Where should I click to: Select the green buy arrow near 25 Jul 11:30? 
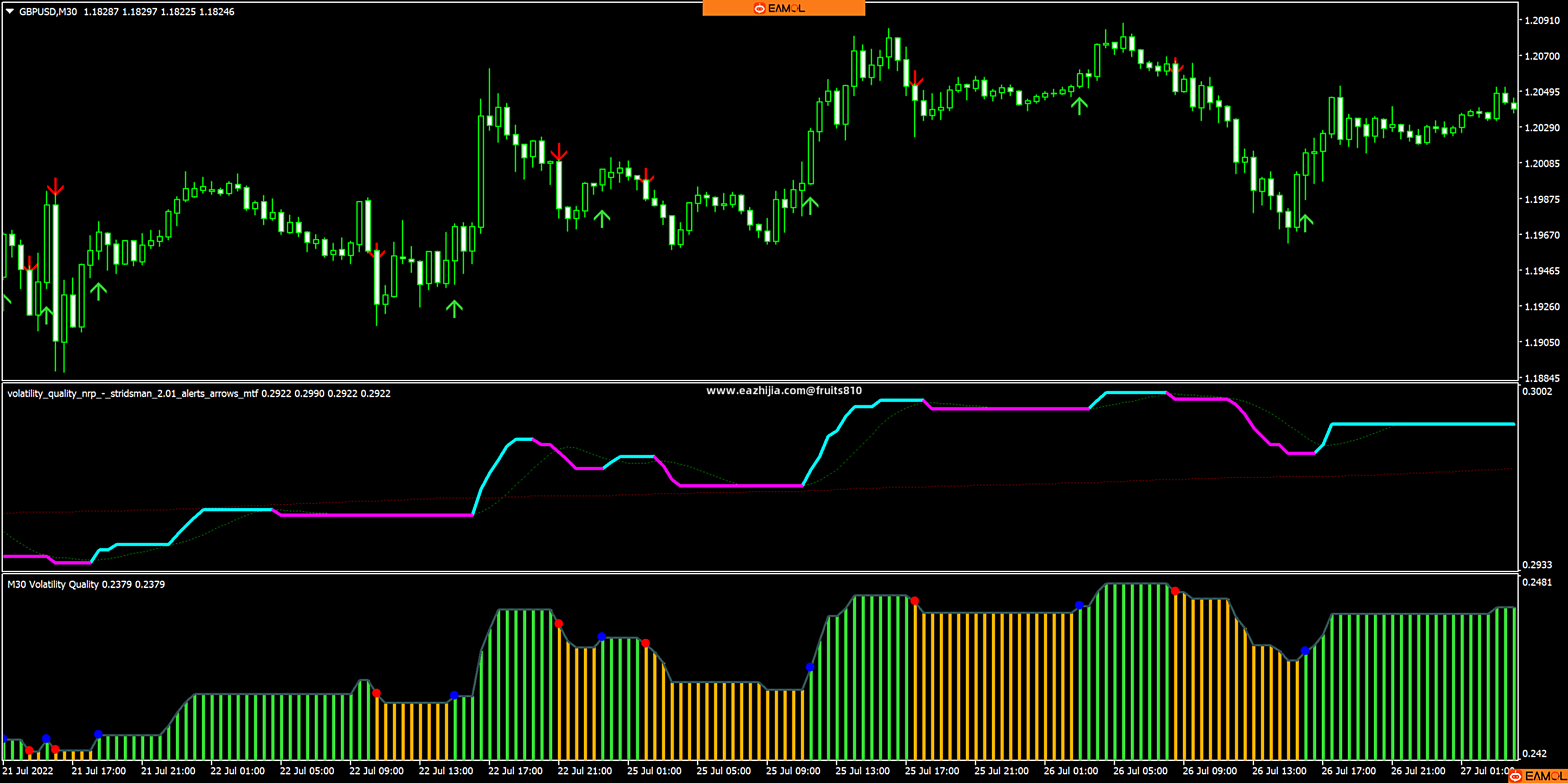click(x=810, y=205)
